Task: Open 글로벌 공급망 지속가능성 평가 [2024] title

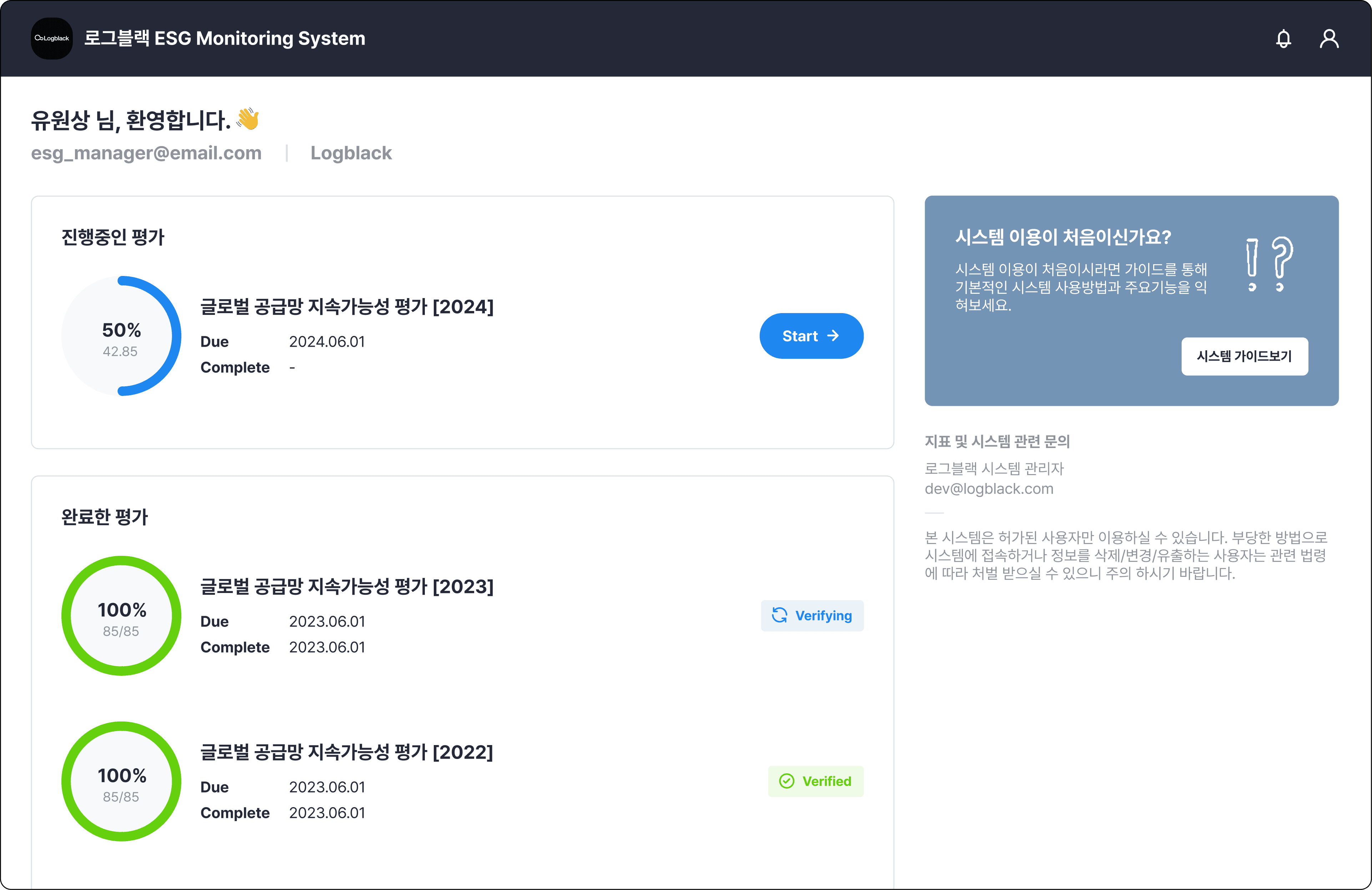Action: (x=346, y=307)
